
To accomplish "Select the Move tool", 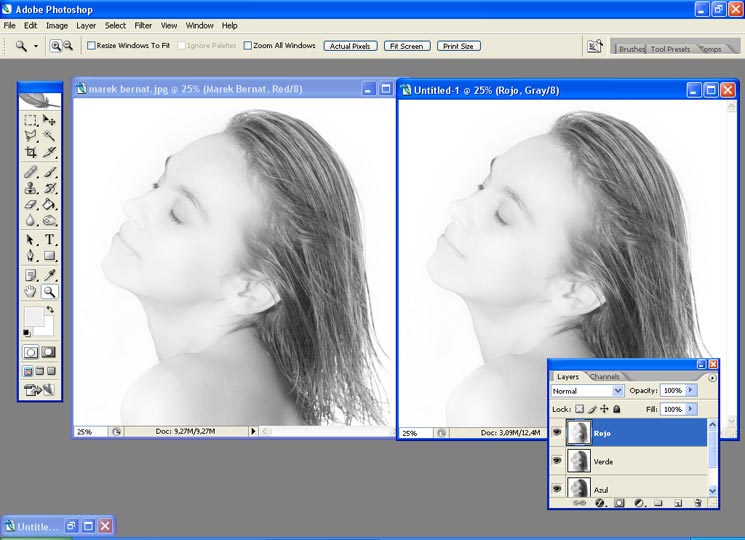I will coord(49,120).
